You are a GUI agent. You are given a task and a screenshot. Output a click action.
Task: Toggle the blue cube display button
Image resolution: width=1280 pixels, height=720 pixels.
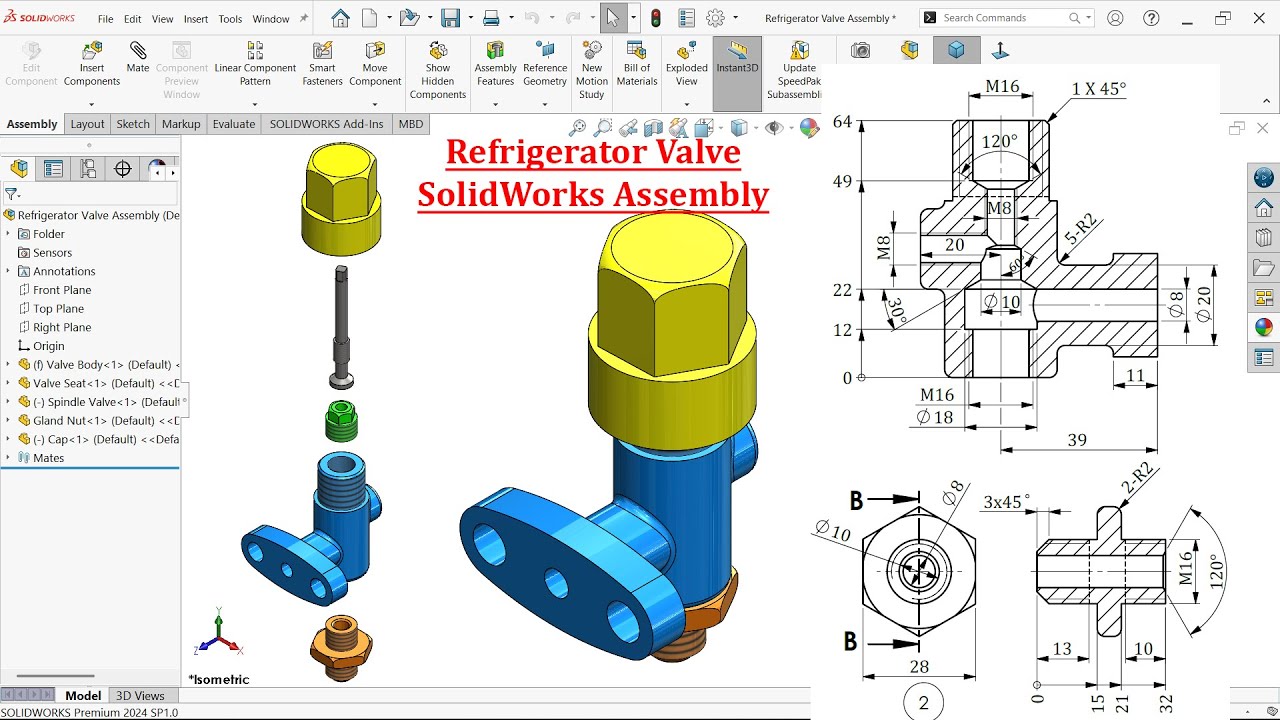[956, 50]
